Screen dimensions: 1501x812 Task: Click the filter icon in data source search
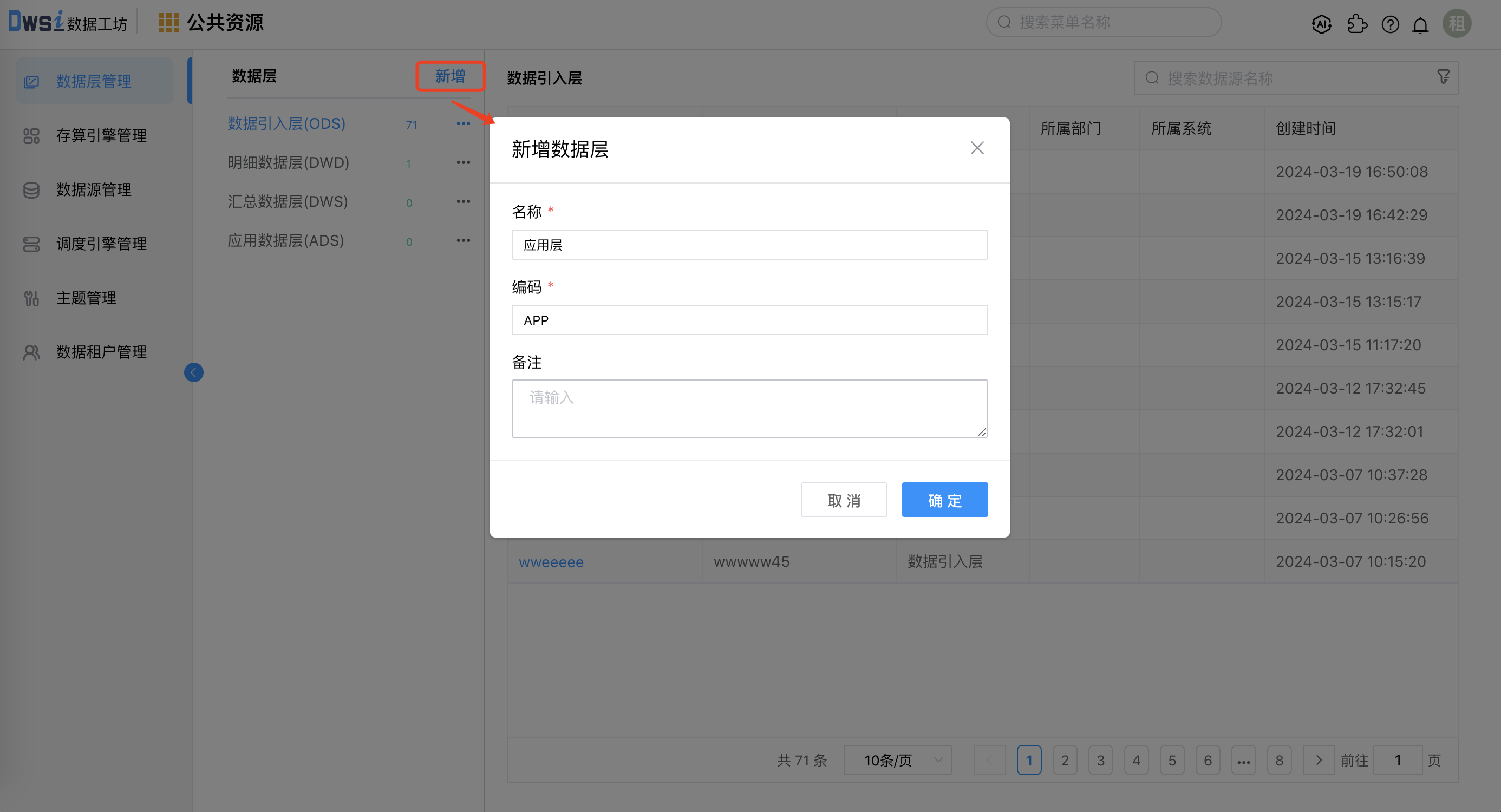coord(1443,77)
